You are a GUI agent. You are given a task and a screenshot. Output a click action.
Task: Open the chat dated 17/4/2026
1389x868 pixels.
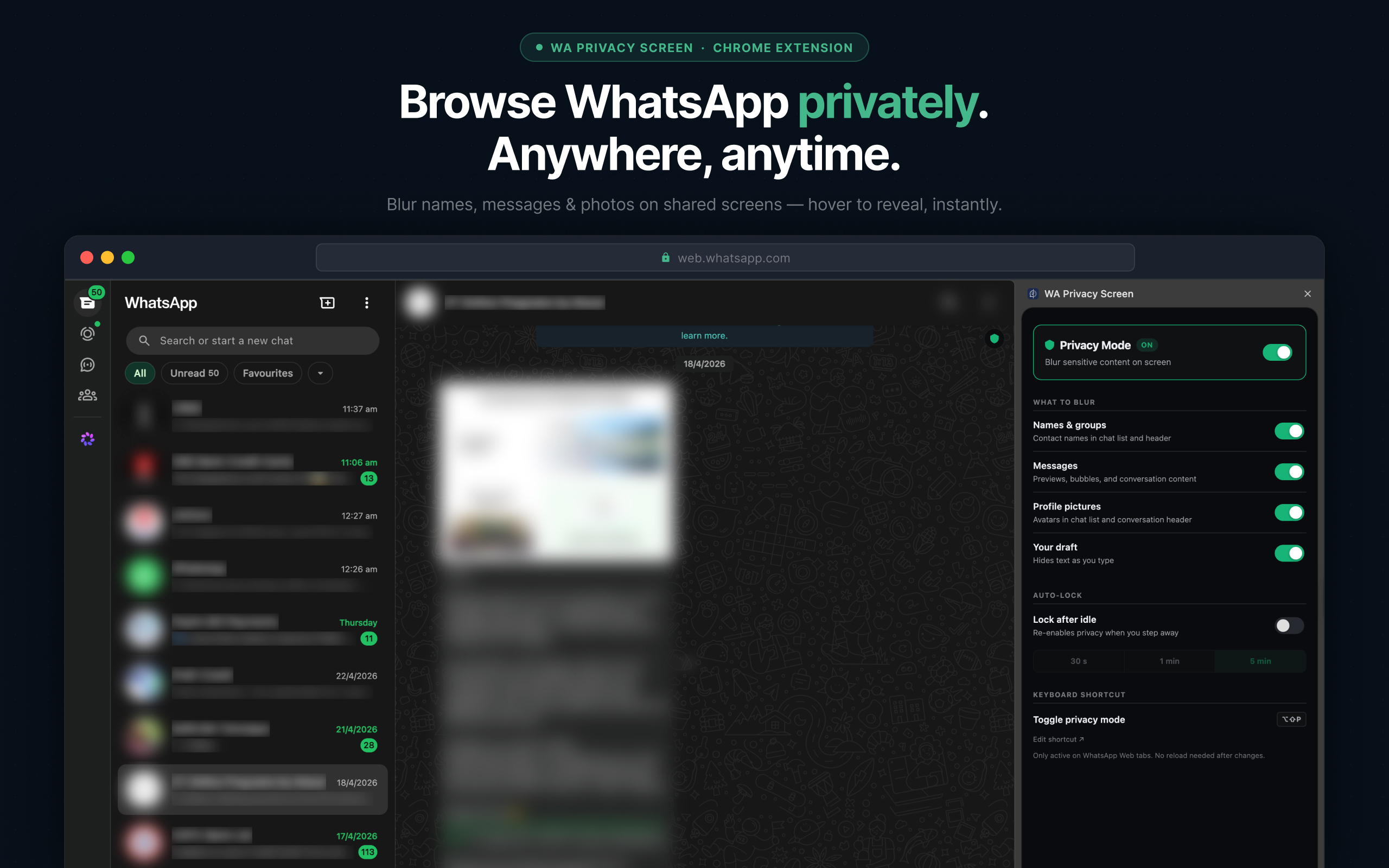tap(252, 843)
